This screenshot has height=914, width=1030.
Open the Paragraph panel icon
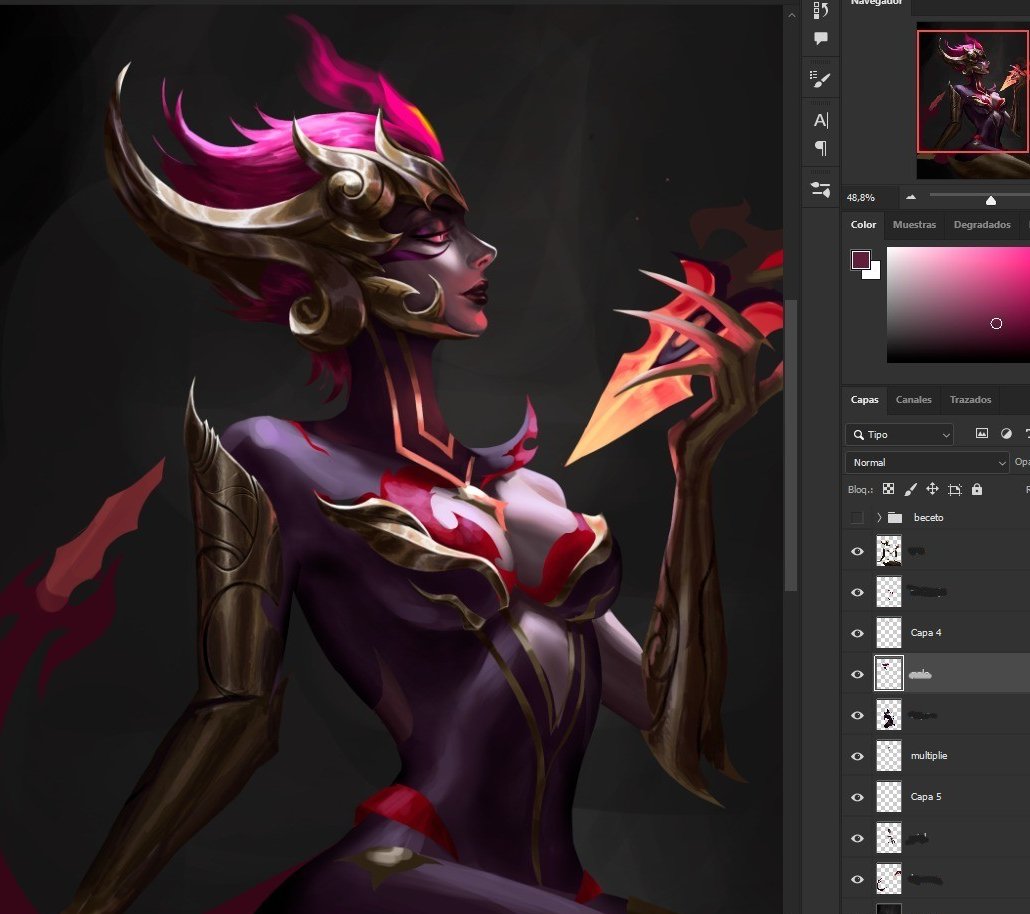click(x=820, y=148)
